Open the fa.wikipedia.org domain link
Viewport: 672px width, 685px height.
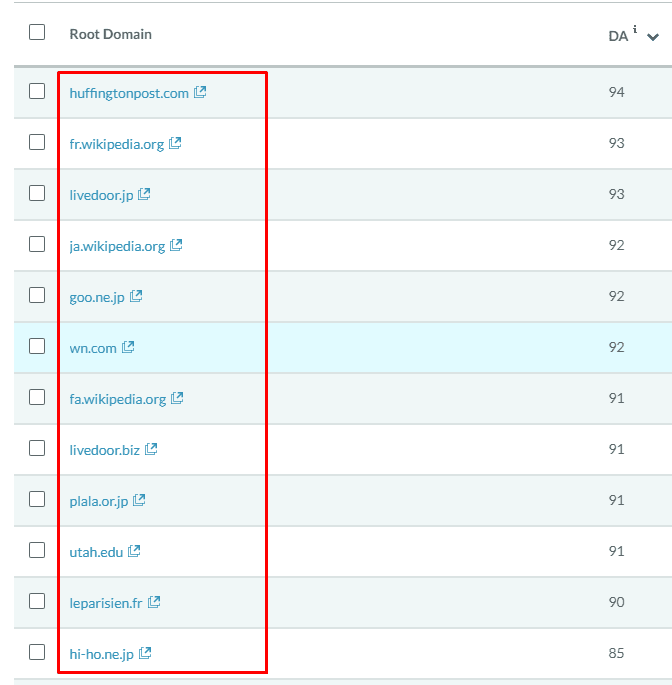pos(117,399)
